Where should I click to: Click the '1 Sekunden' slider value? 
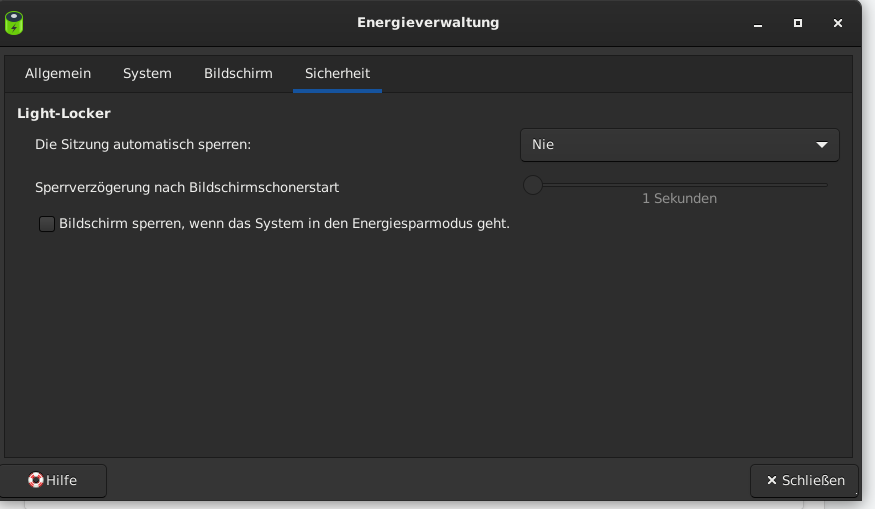[x=679, y=199]
